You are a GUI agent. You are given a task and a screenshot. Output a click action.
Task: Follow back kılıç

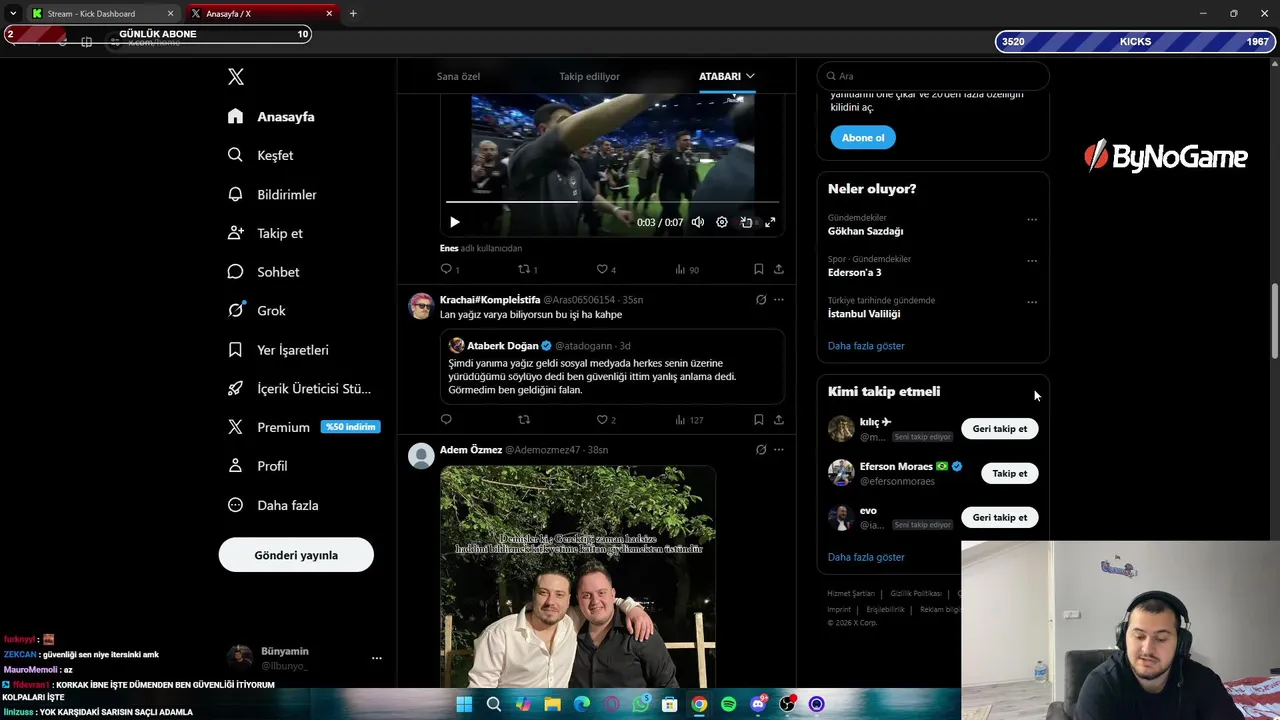(x=1000, y=429)
